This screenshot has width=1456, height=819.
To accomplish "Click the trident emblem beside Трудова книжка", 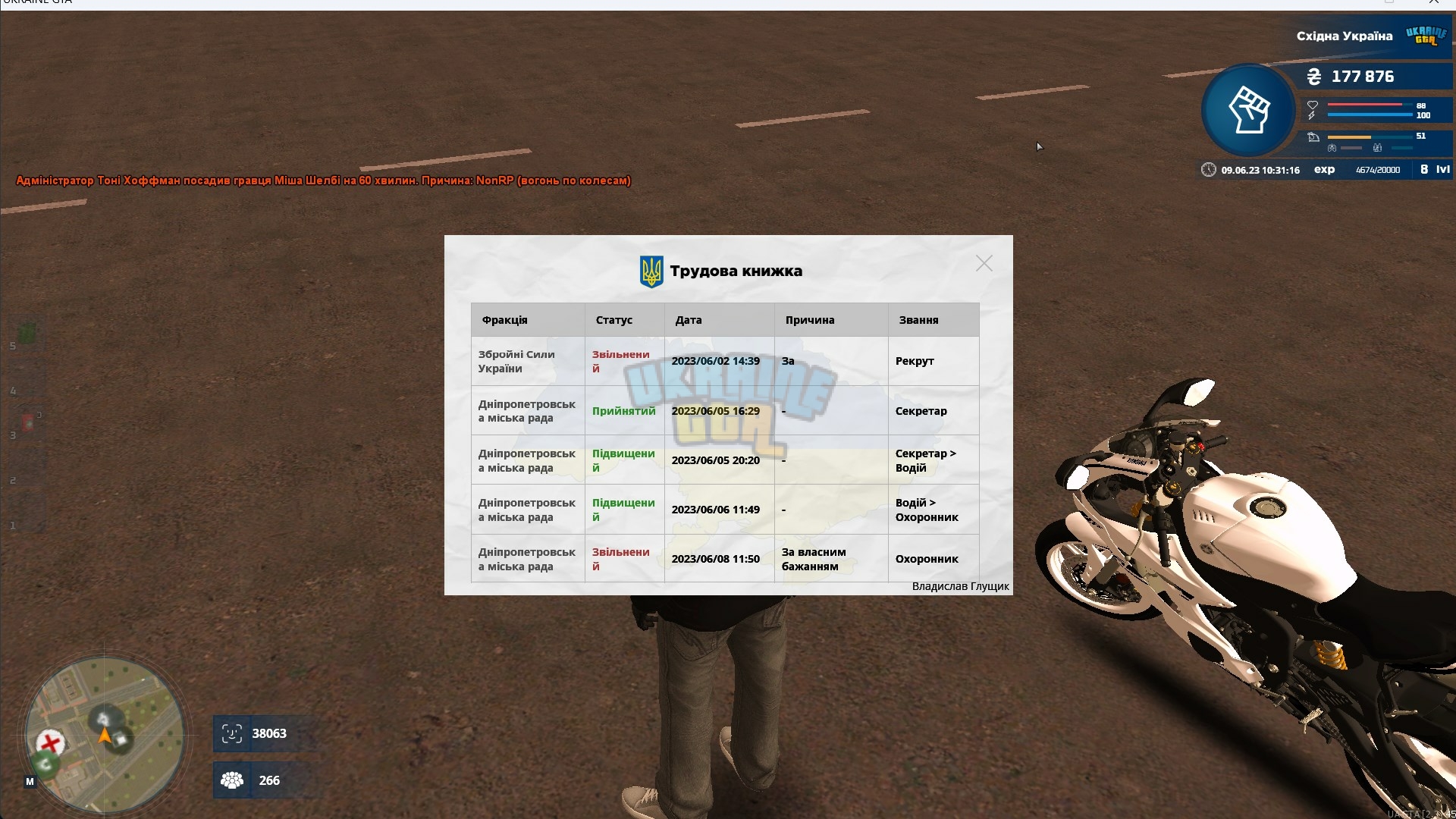I will [x=651, y=271].
